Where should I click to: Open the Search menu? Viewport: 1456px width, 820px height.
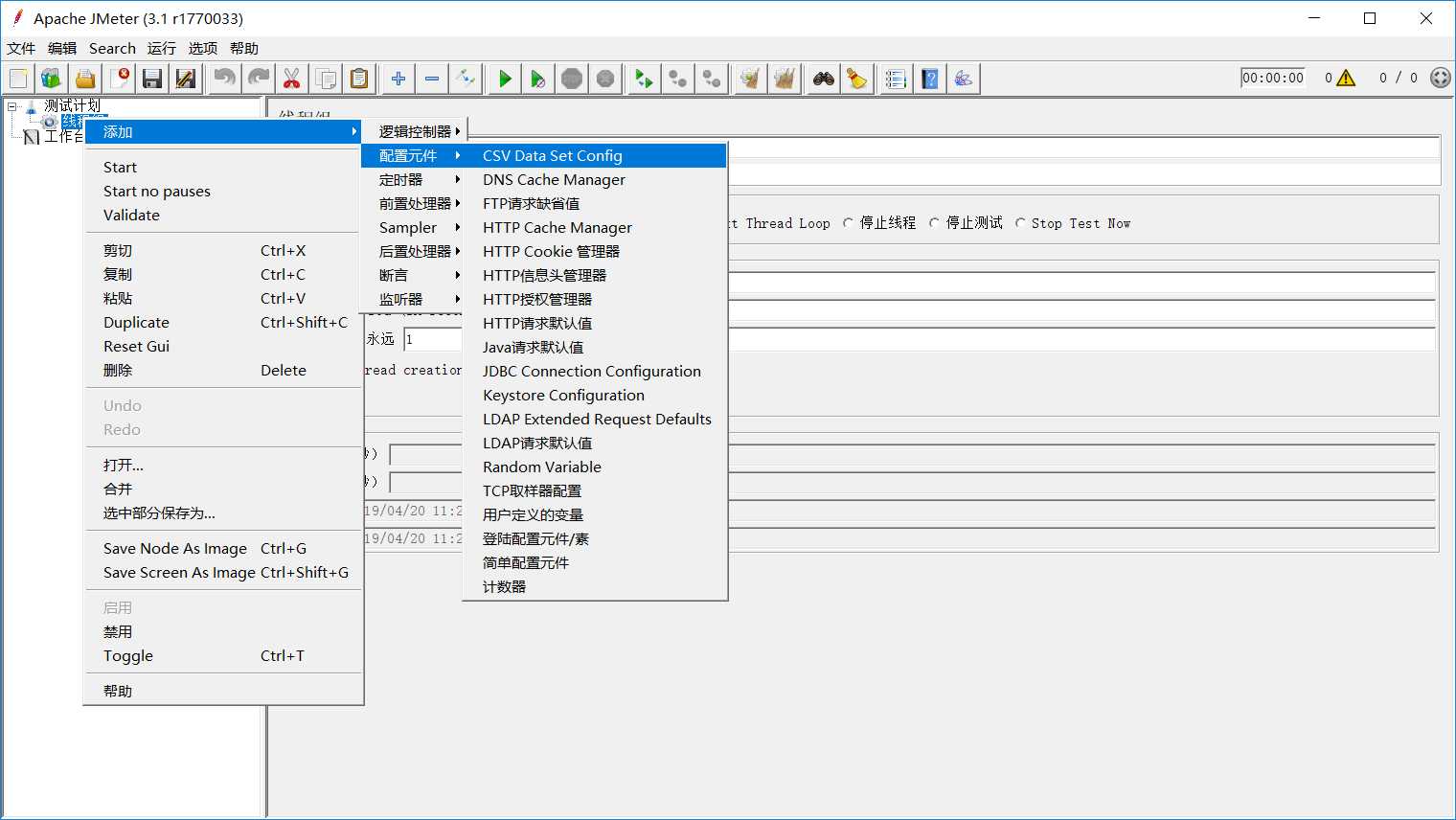pos(112,48)
